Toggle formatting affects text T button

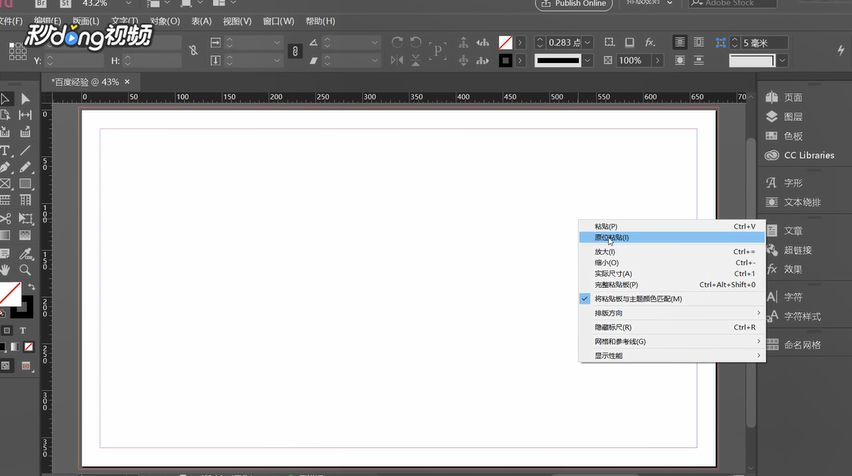pyautogui.click(x=23, y=330)
